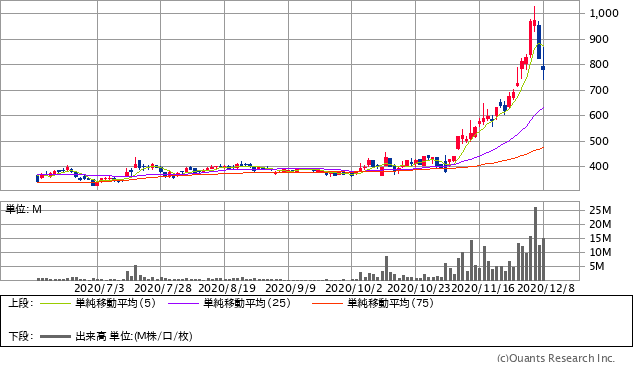The image size is (633, 374).
Task: Click the 10M volume axis label
Action: pos(600,252)
